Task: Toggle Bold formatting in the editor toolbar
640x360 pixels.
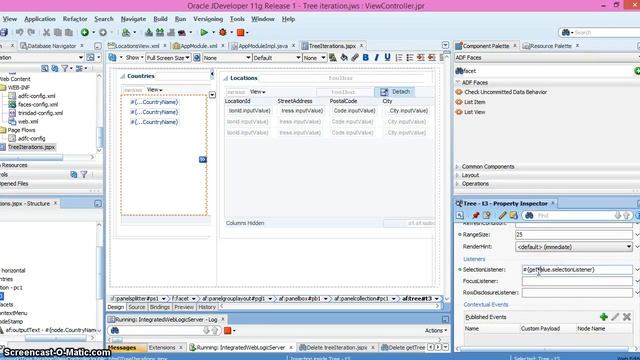Action: [x=366, y=58]
